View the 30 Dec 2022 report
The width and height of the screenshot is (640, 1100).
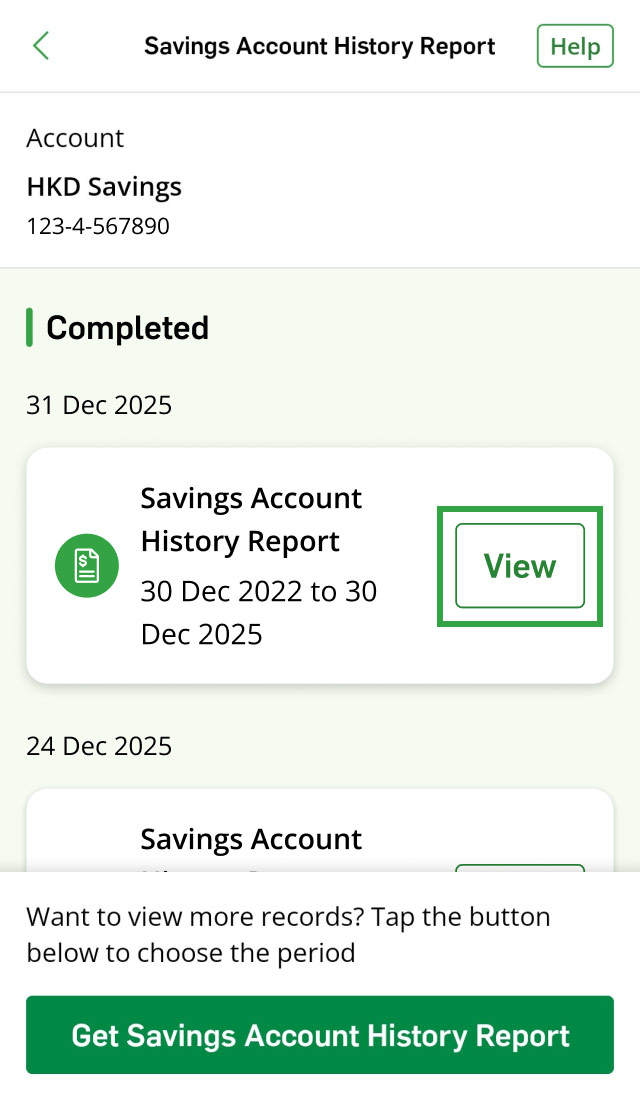click(520, 566)
